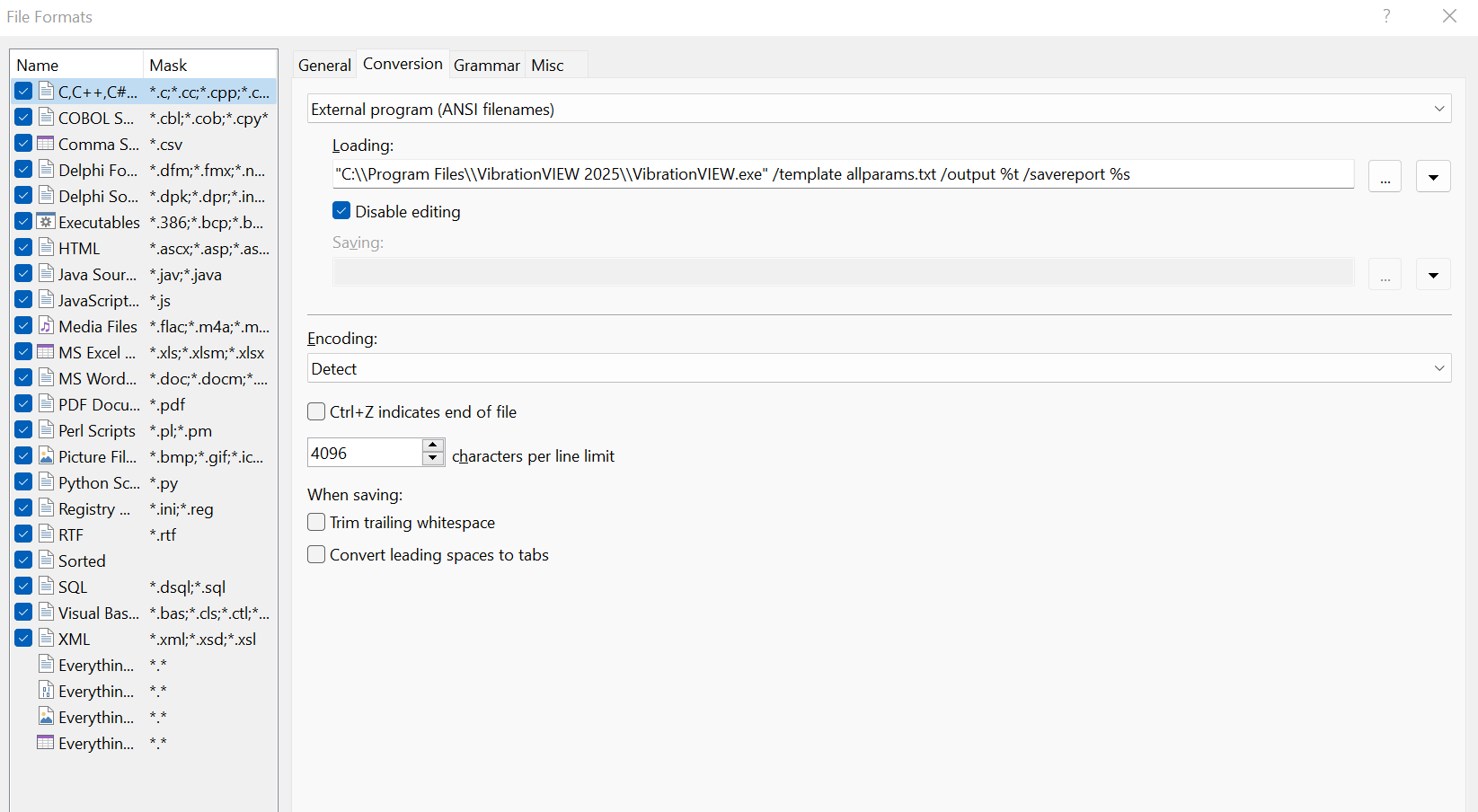Uncheck the Disable editing checkbox

[x=341, y=211]
